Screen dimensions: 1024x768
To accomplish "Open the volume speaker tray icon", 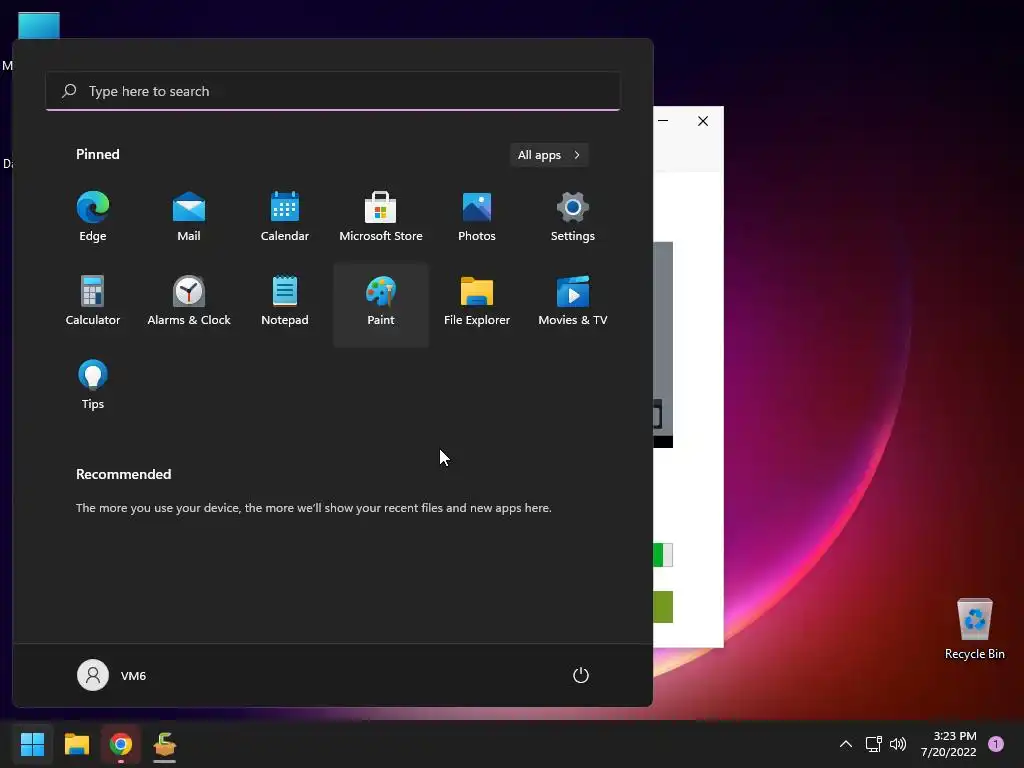I will pos(898,744).
